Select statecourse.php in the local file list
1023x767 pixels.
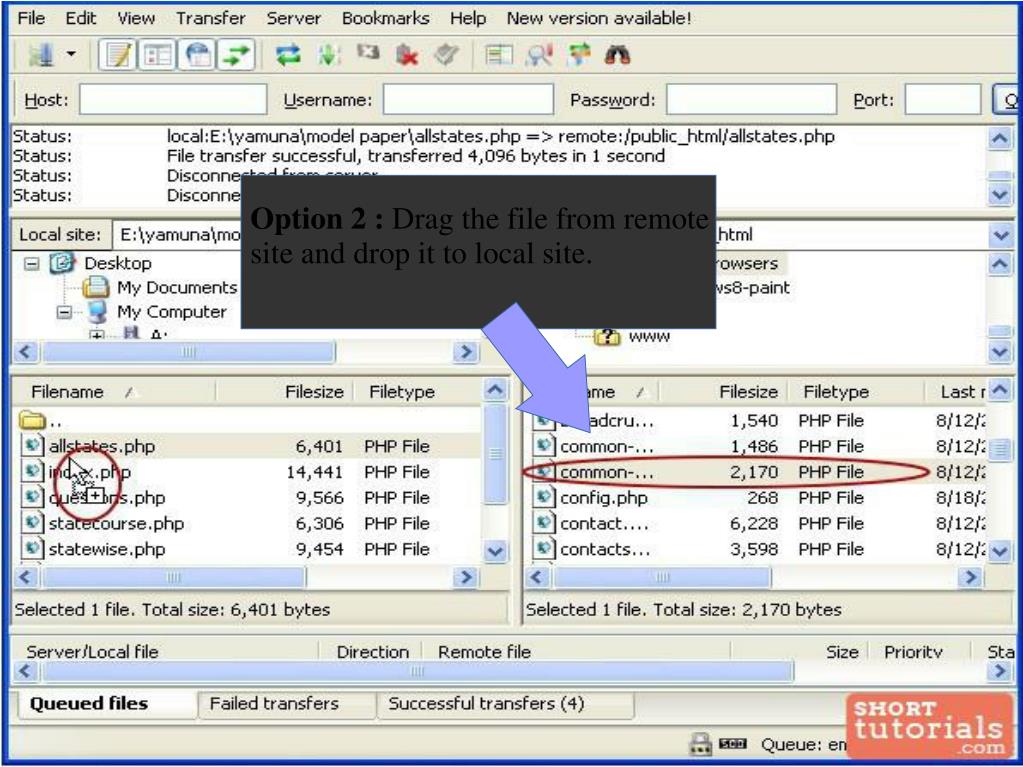point(116,524)
